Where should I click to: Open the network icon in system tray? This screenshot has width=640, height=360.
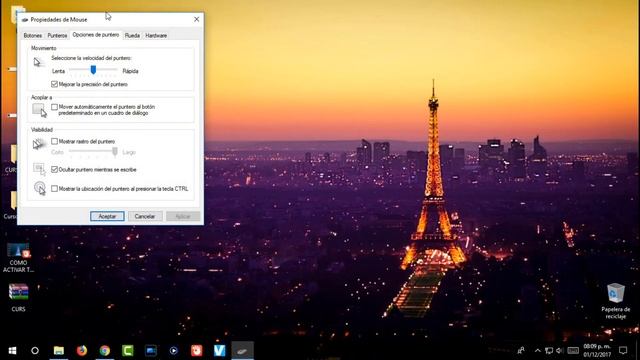[x=549, y=351]
